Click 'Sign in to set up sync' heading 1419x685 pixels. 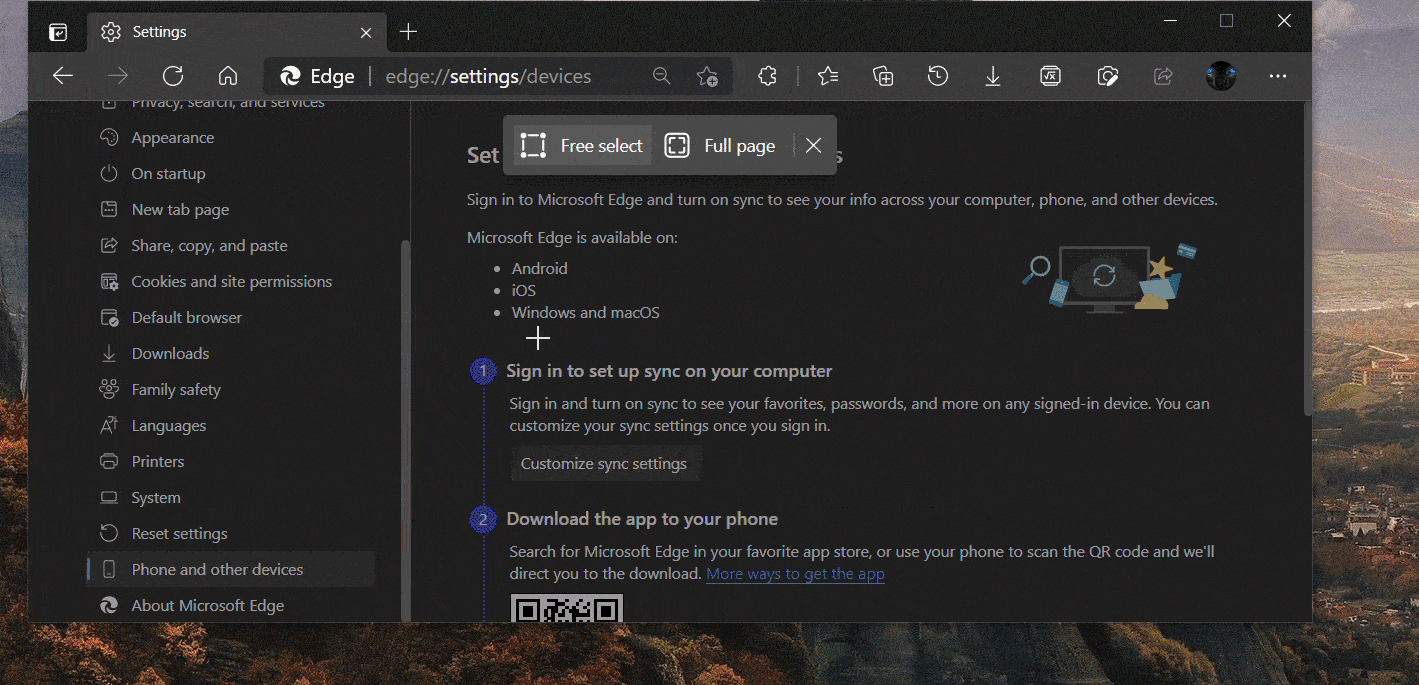point(669,371)
